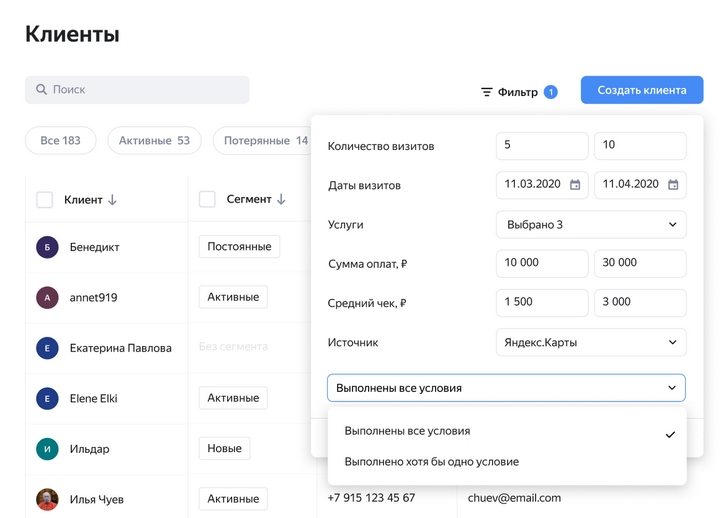723x518 pixels.
Task: Click Новые segment tag for Ильдар
Action: 224,448
